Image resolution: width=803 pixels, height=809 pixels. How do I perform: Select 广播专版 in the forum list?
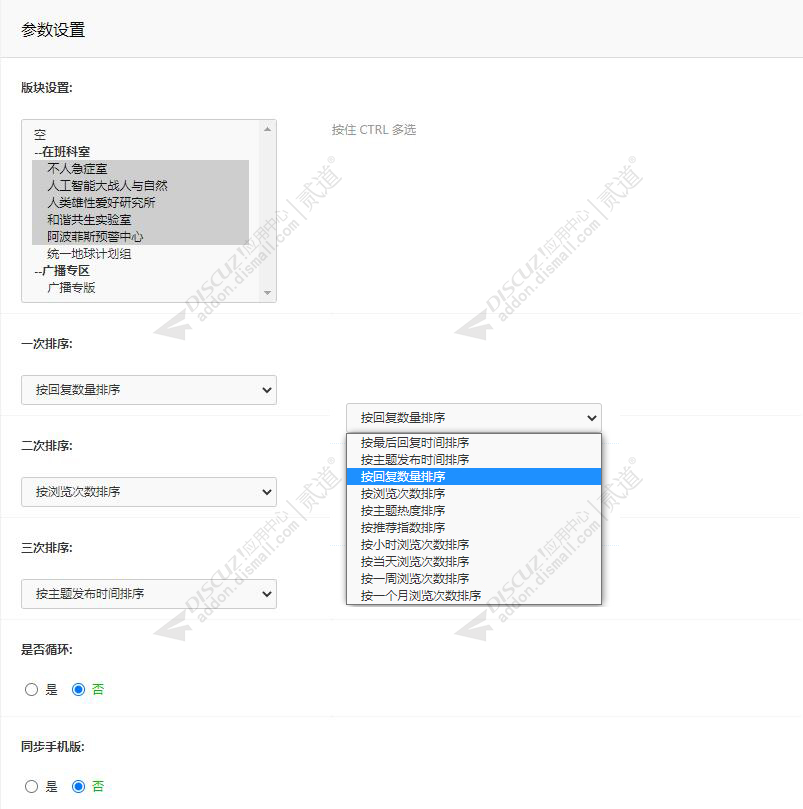tap(140, 288)
